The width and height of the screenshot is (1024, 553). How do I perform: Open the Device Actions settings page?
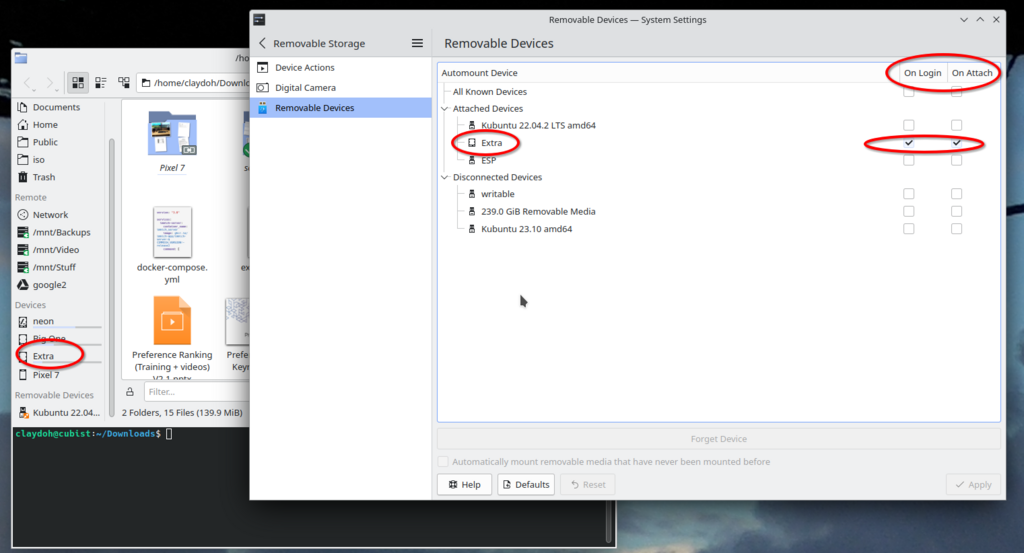coord(304,67)
